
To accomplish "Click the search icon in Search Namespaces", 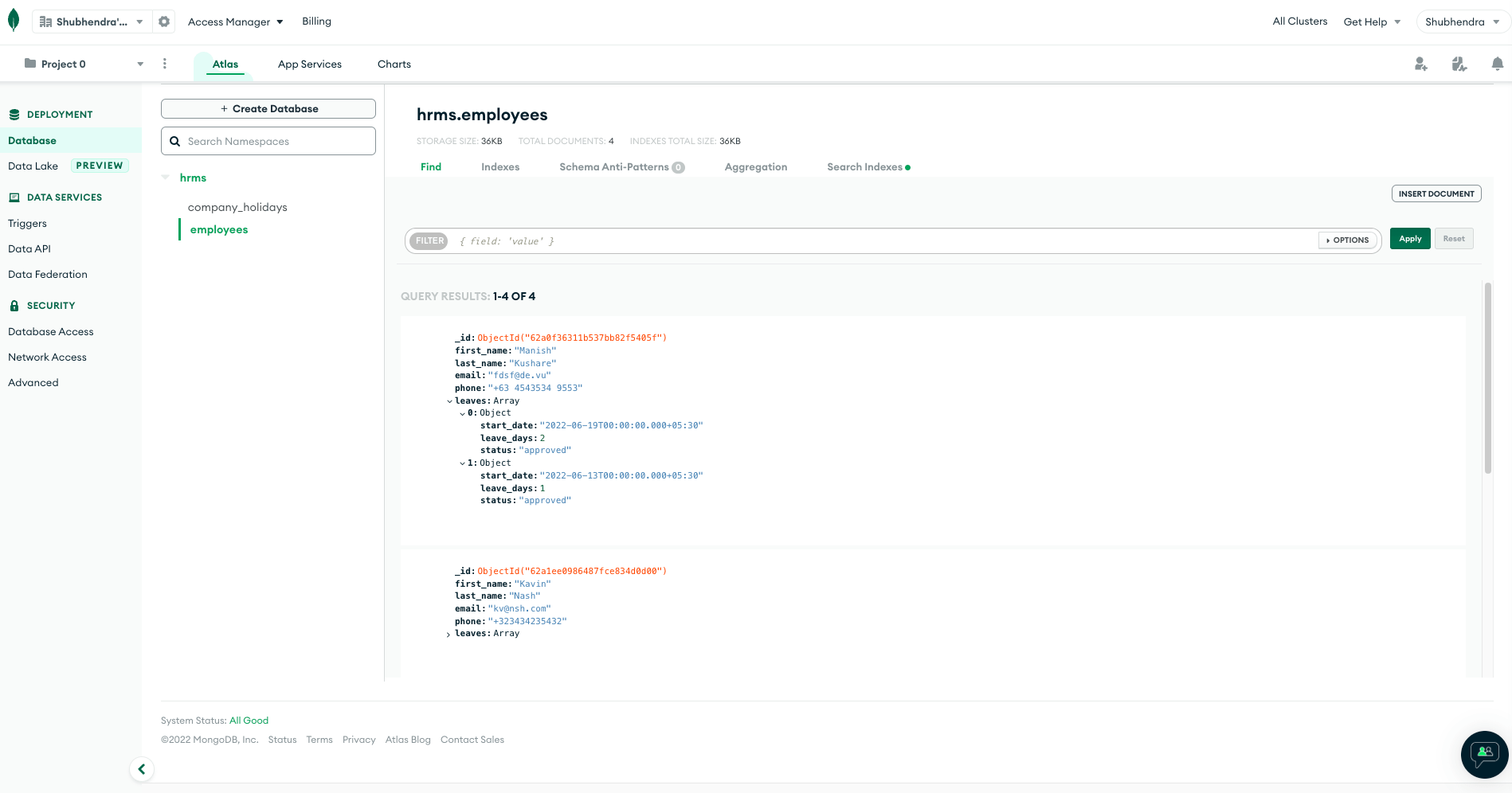I will [175, 141].
